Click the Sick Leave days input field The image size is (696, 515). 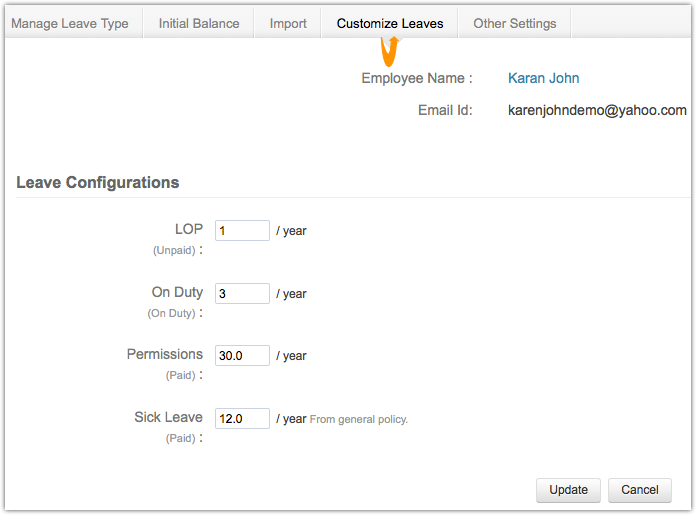[x=242, y=419]
